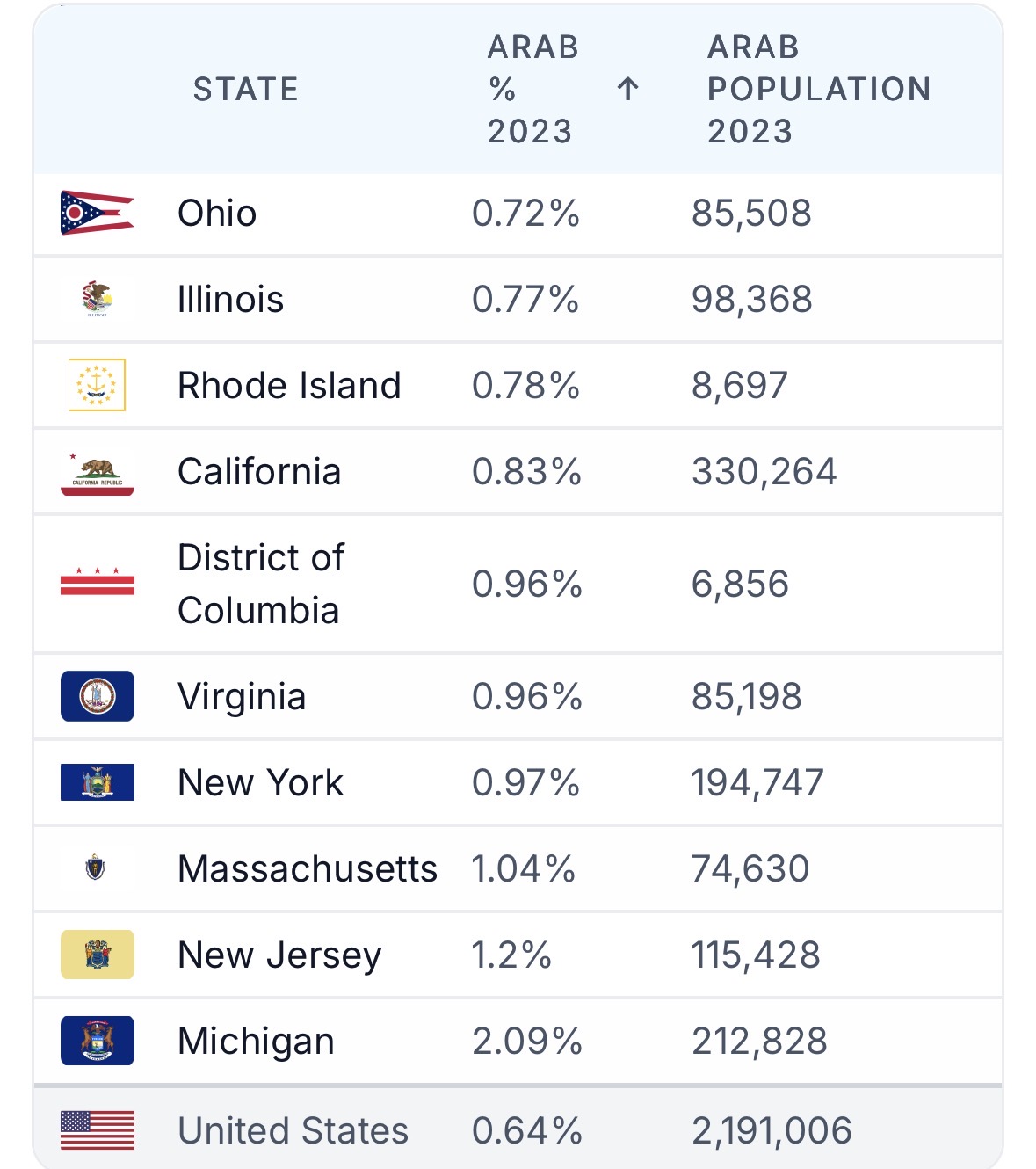
Task: Click the New Jersey flag icon
Action: coord(97,955)
